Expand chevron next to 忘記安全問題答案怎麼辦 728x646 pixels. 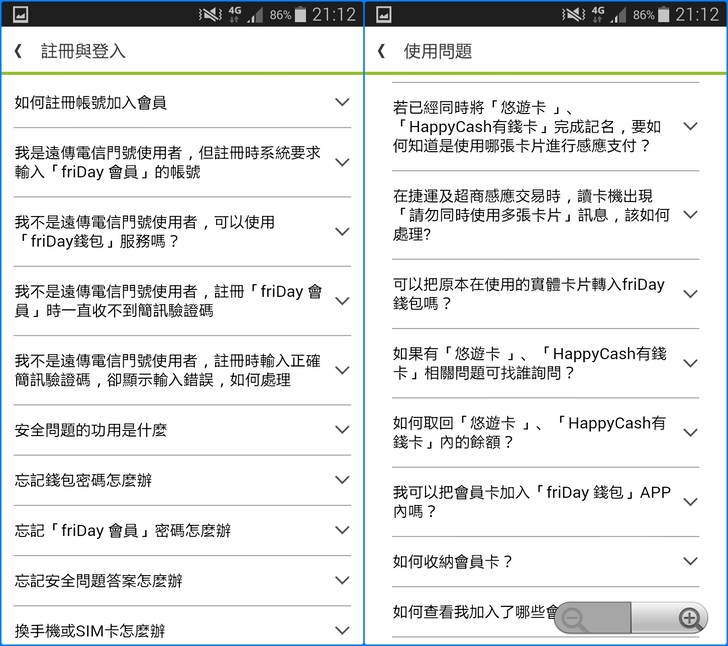tap(342, 580)
